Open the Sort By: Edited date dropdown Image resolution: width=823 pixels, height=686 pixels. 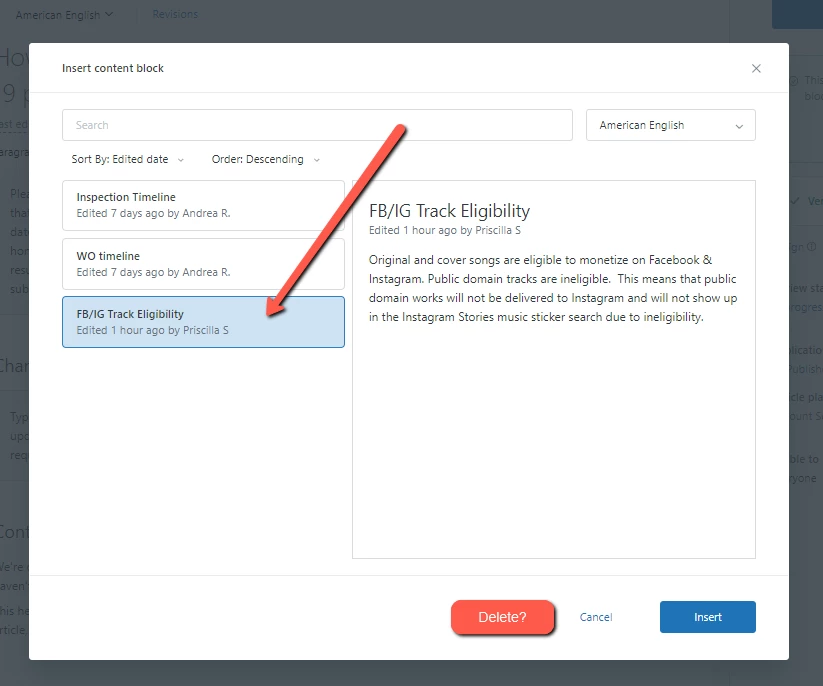[x=128, y=159]
